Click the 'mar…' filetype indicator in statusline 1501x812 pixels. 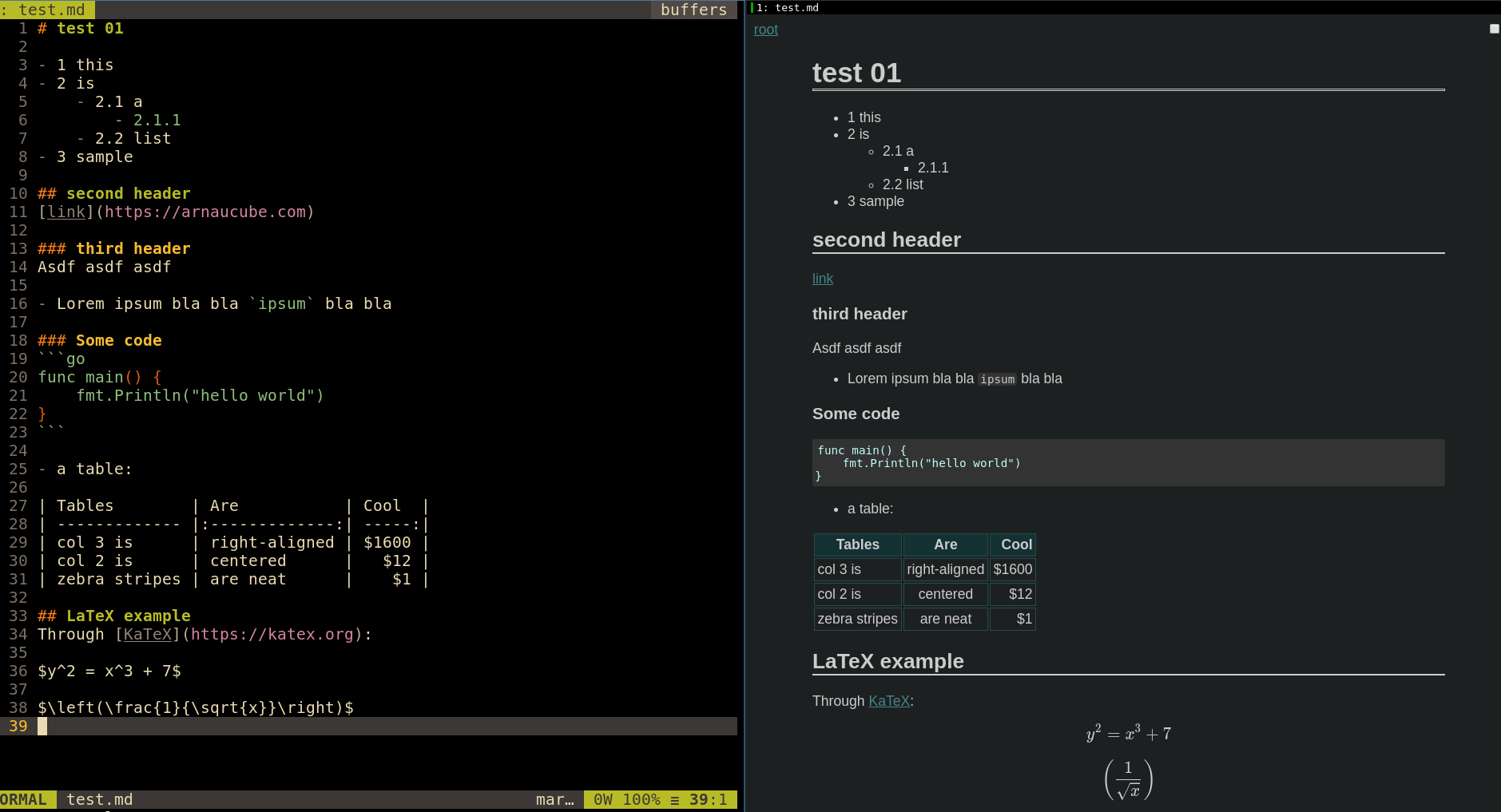pyautogui.click(x=554, y=799)
